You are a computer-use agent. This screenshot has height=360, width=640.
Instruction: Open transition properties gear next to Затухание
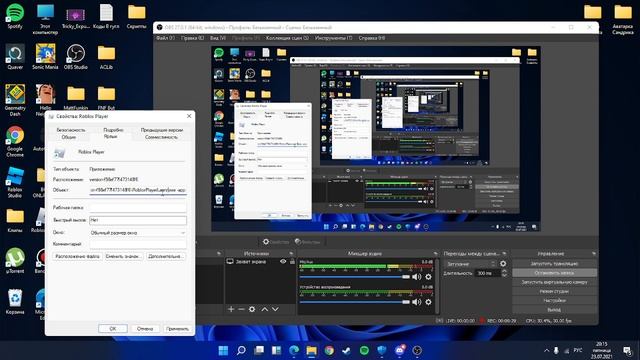(x=503, y=264)
